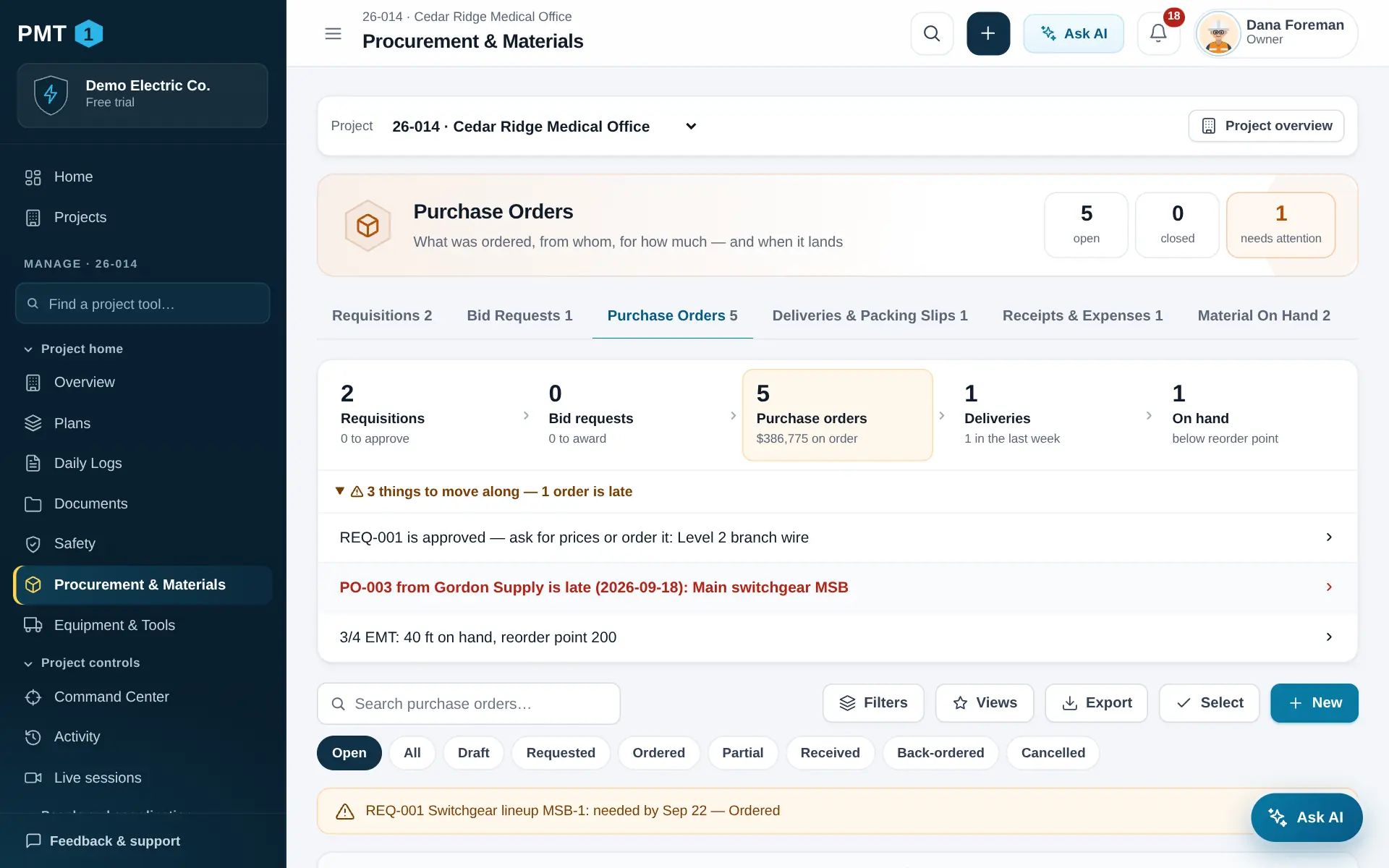1389x868 pixels.
Task: Select the All status filter chip
Action: click(x=412, y=753)
